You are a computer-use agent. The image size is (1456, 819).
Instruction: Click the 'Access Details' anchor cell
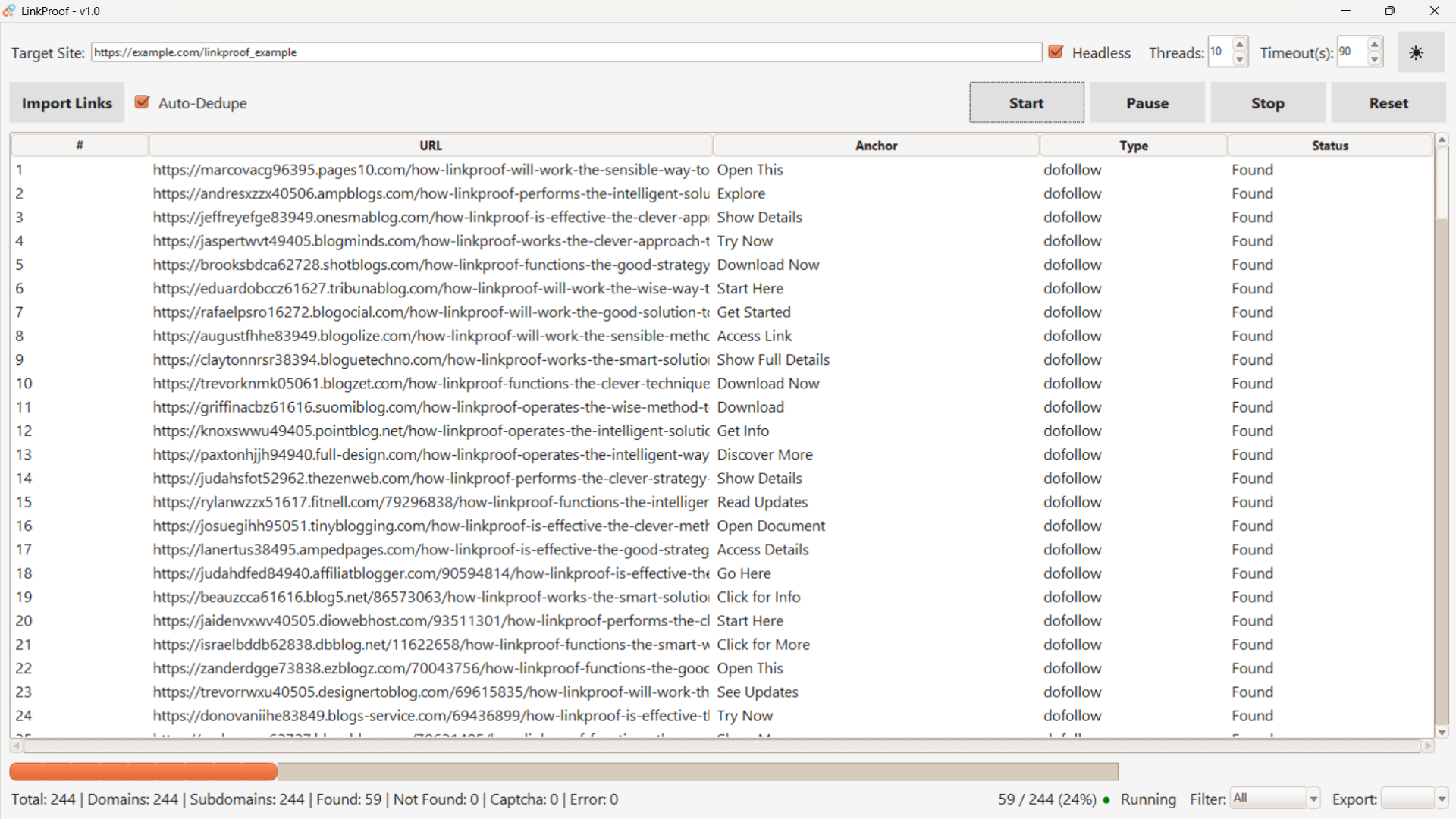pos(763,550)
